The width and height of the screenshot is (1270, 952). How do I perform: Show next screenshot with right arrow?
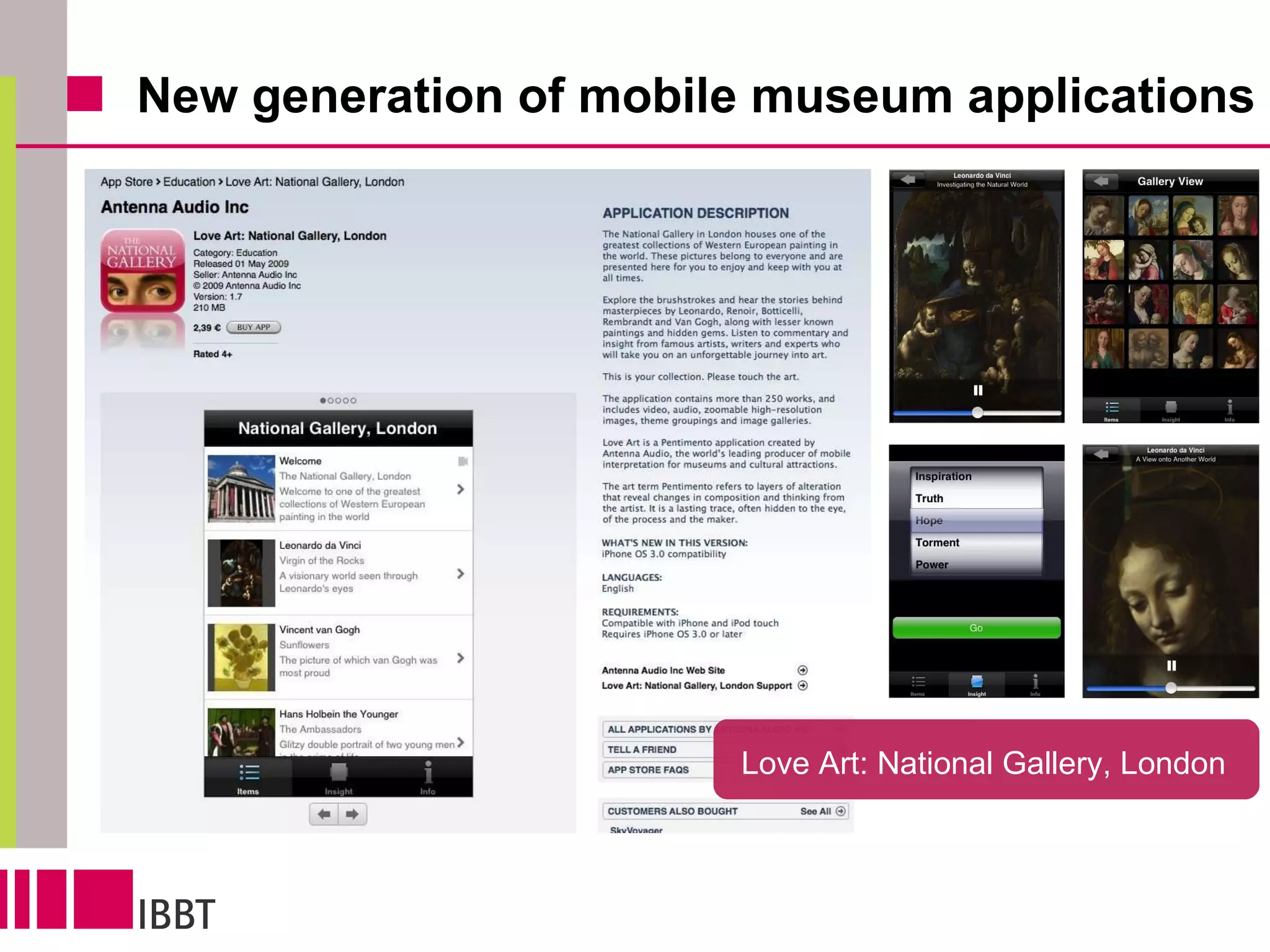352,814
